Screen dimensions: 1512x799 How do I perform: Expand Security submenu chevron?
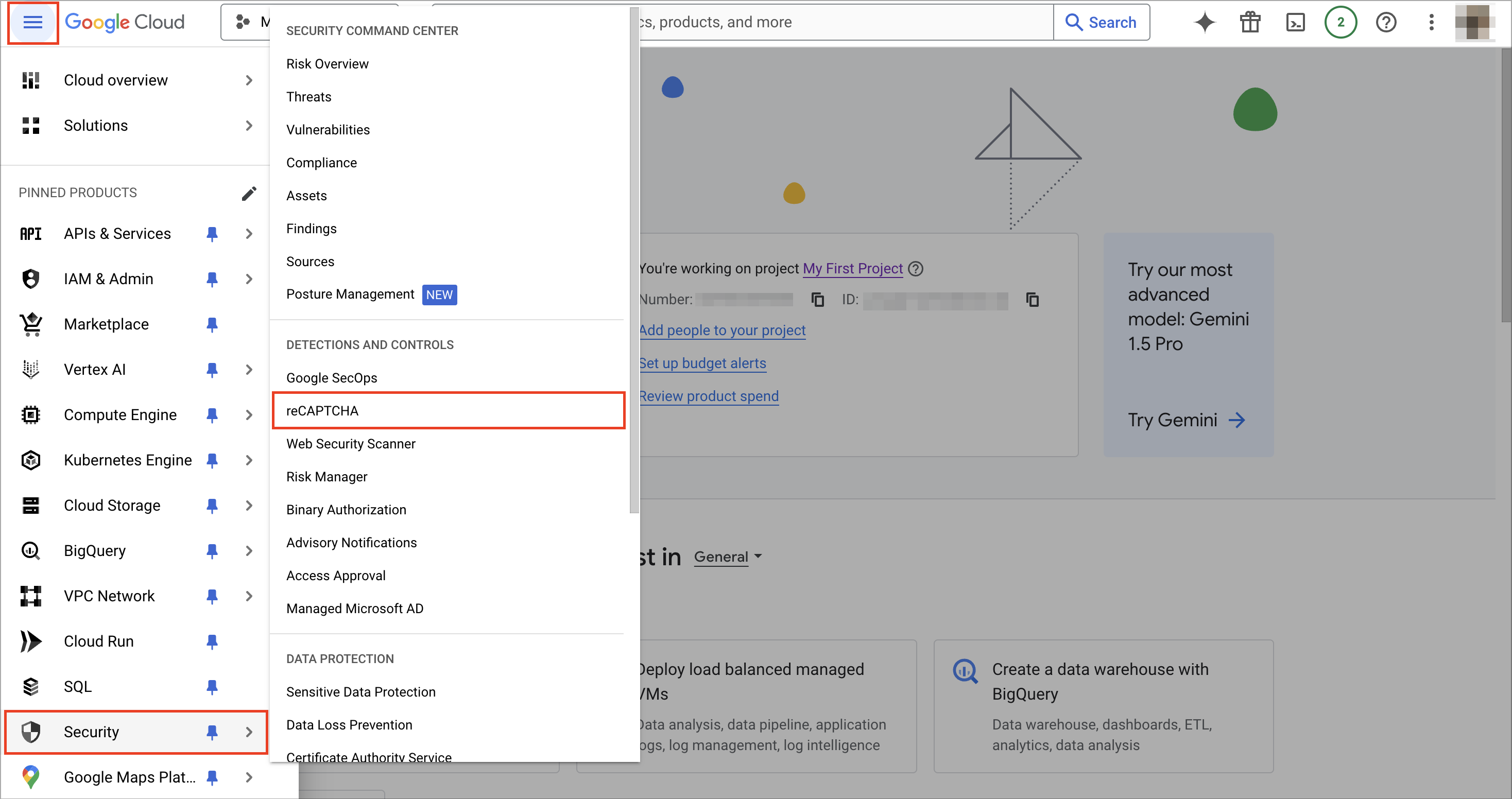(x=249, y=732)
